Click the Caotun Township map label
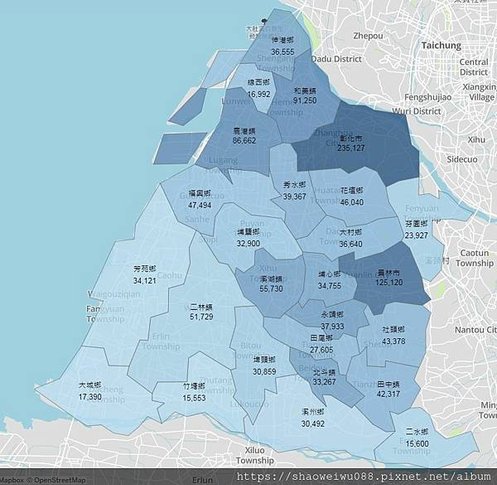The width and height of the screenshot is (497, 485). click(x=474, y=258)
